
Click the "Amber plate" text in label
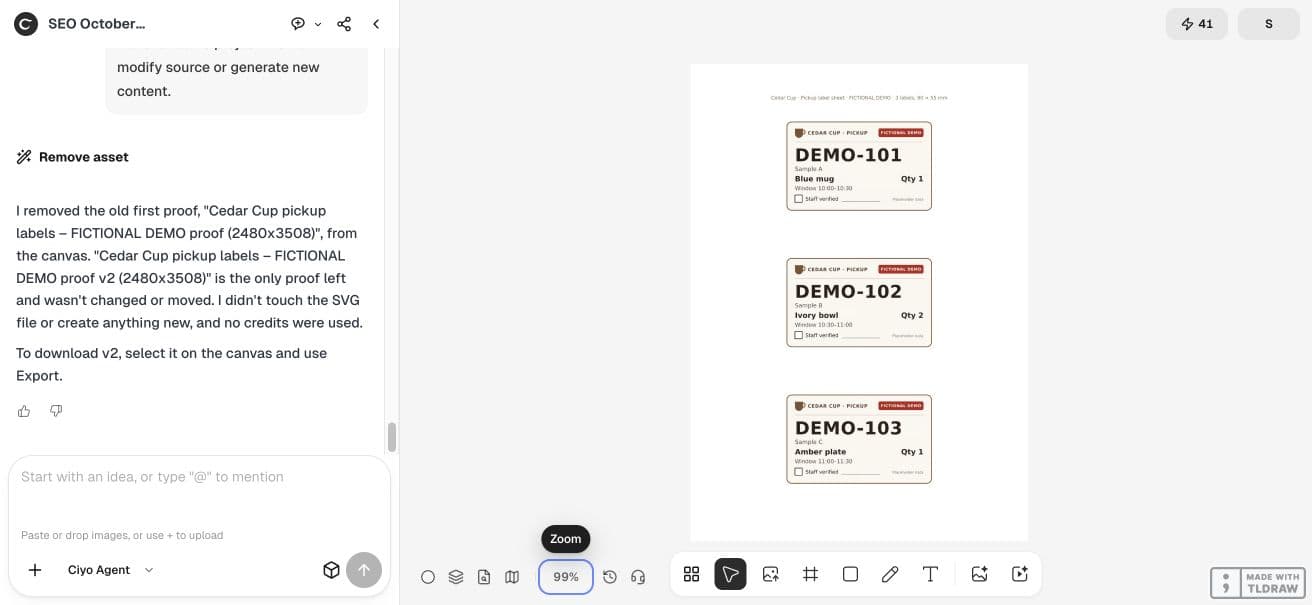pos(820,452)
